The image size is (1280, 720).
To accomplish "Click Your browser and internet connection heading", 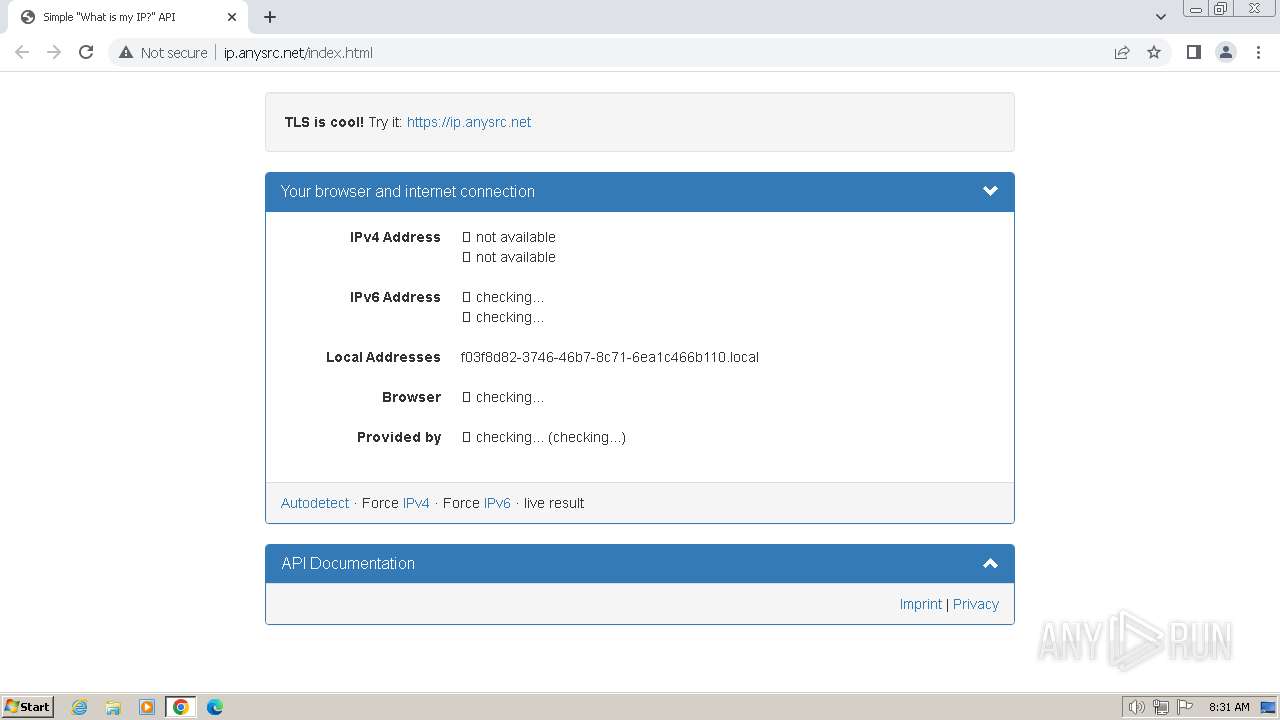I will tap(408, 191).
